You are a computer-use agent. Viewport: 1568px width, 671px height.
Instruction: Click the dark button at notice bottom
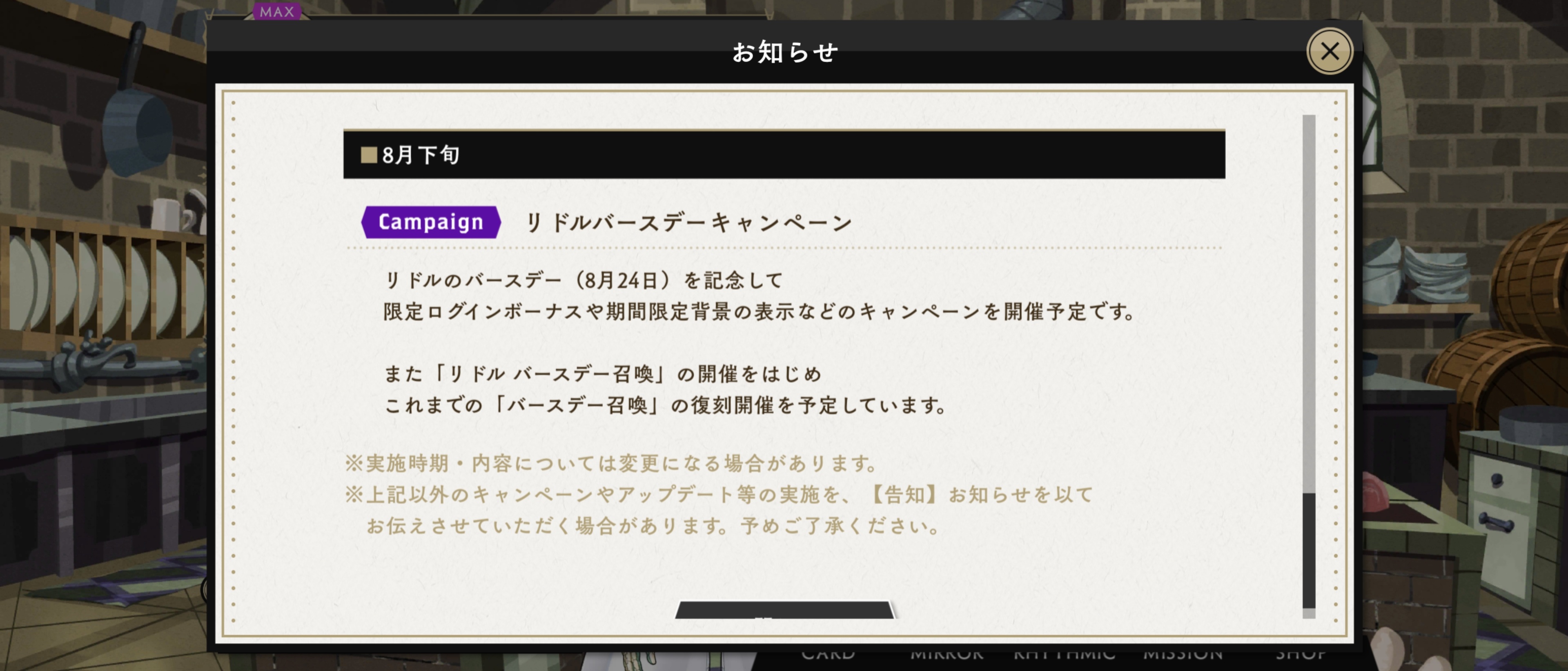(x=784, y=610)
